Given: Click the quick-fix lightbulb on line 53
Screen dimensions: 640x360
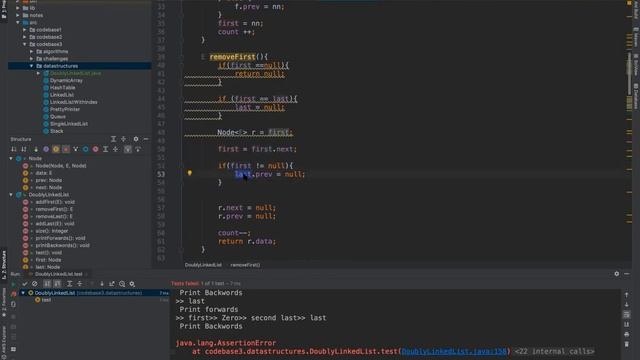Looking at the screenshot, I should (190, 173).
